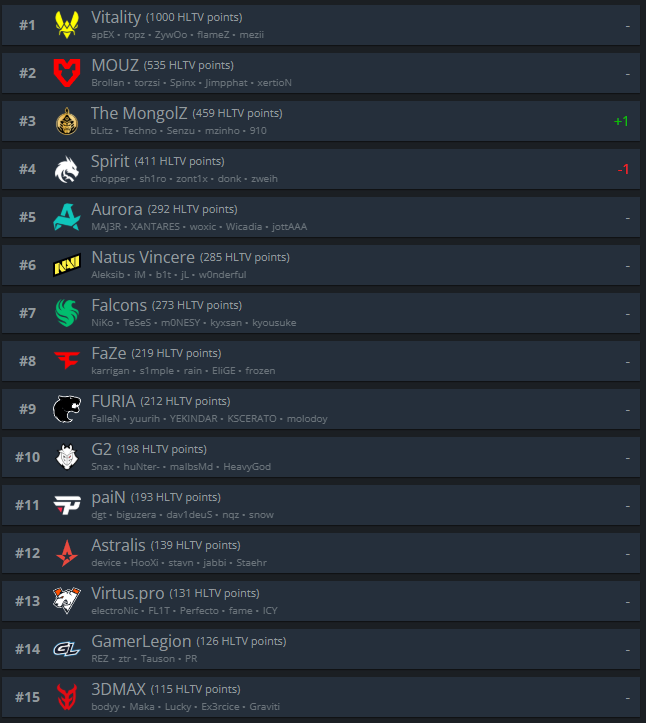
Task: Expand the #15 3DMAX ranking row
Action: [x=321, y=697]
